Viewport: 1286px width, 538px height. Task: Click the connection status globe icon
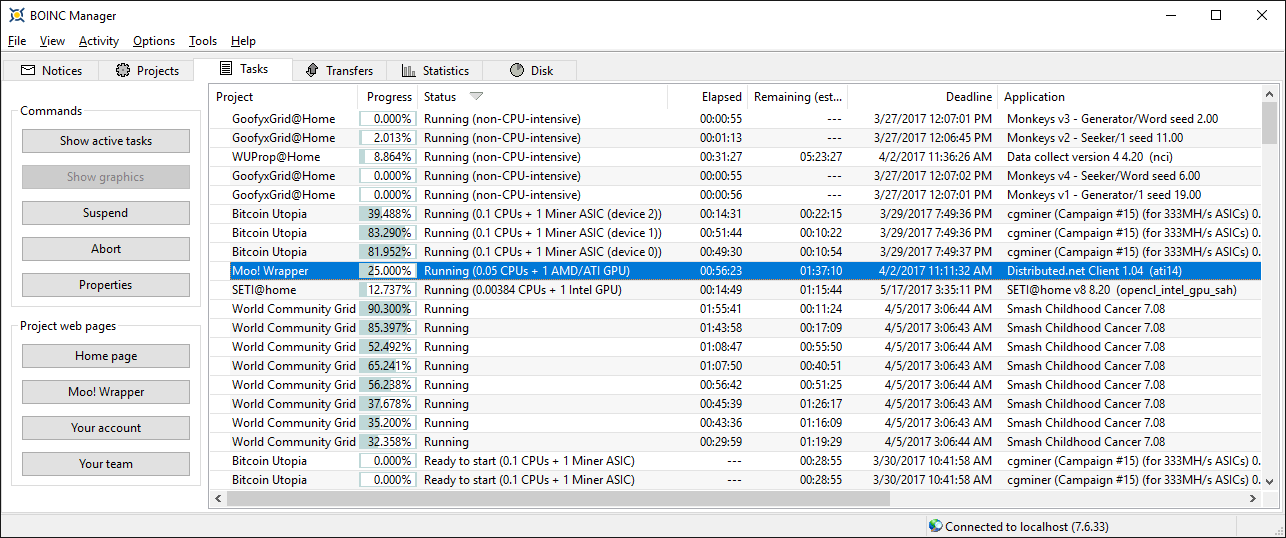pyautogui.click(x=935, y=526)
